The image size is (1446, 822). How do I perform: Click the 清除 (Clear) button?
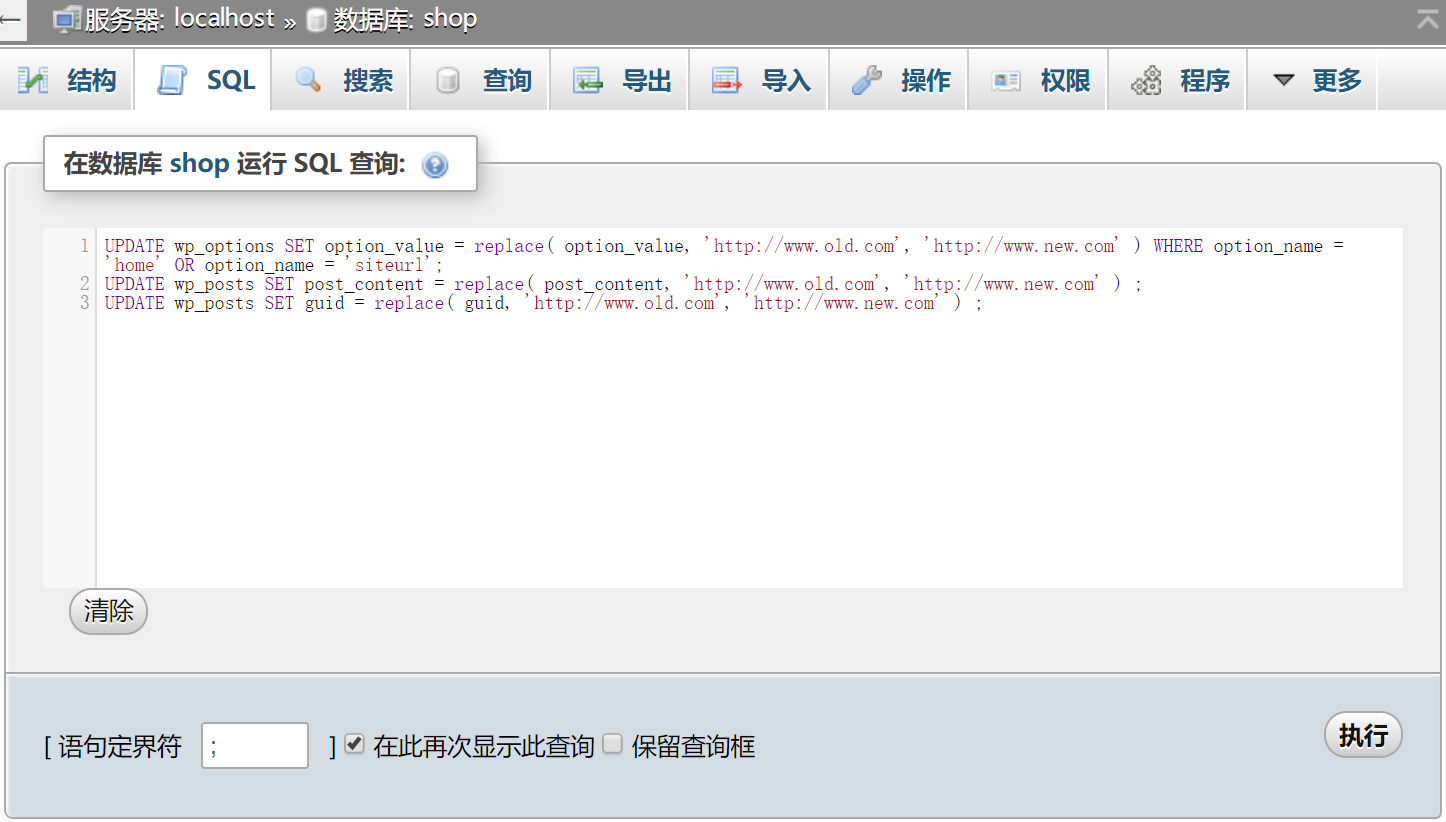(107, 611)
